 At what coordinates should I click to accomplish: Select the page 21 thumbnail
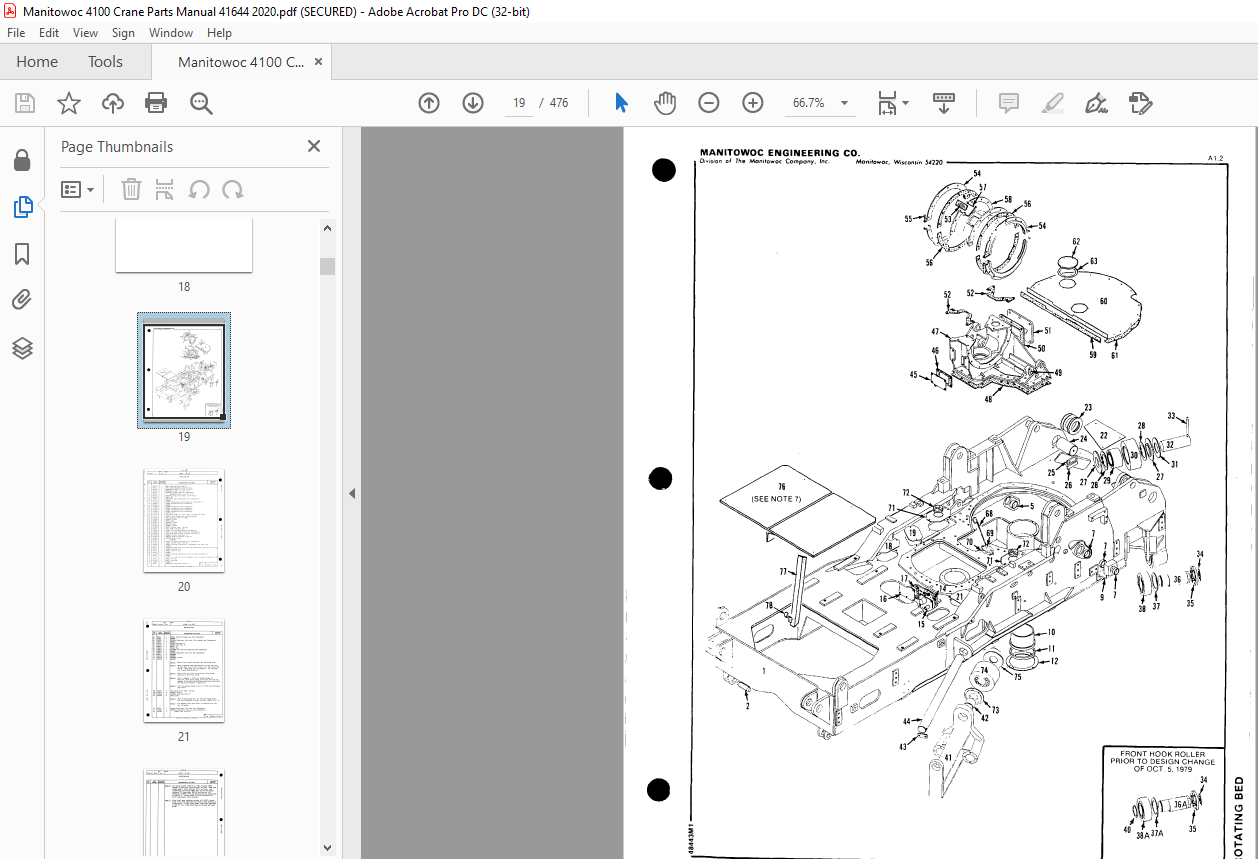click(x=184, y=671)
